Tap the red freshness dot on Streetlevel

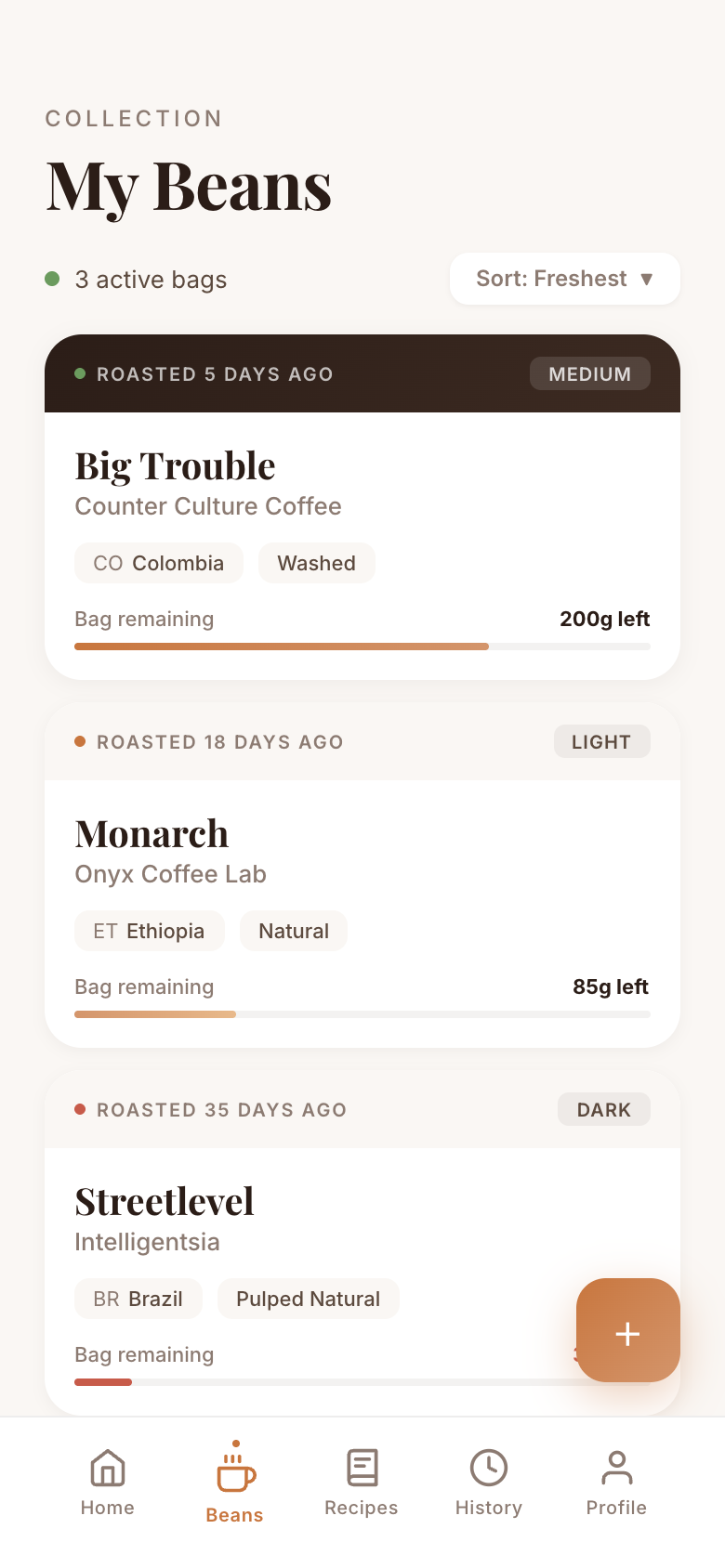click(79, 1109)
